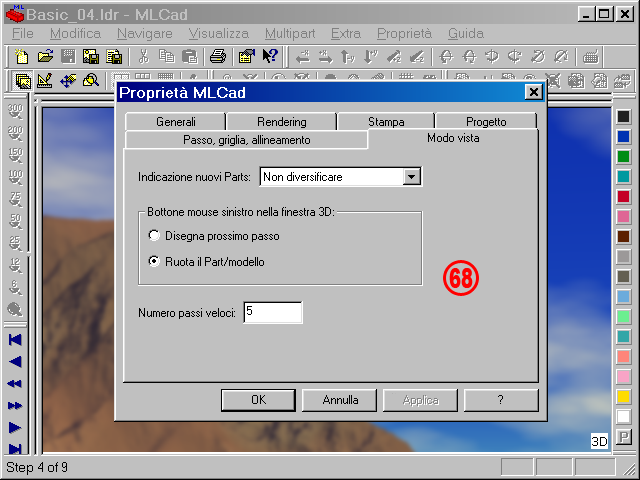Select 'Disegna prossimo passo' radio button
This screenshot has height=480, width=640.
(x=154, y=236)
